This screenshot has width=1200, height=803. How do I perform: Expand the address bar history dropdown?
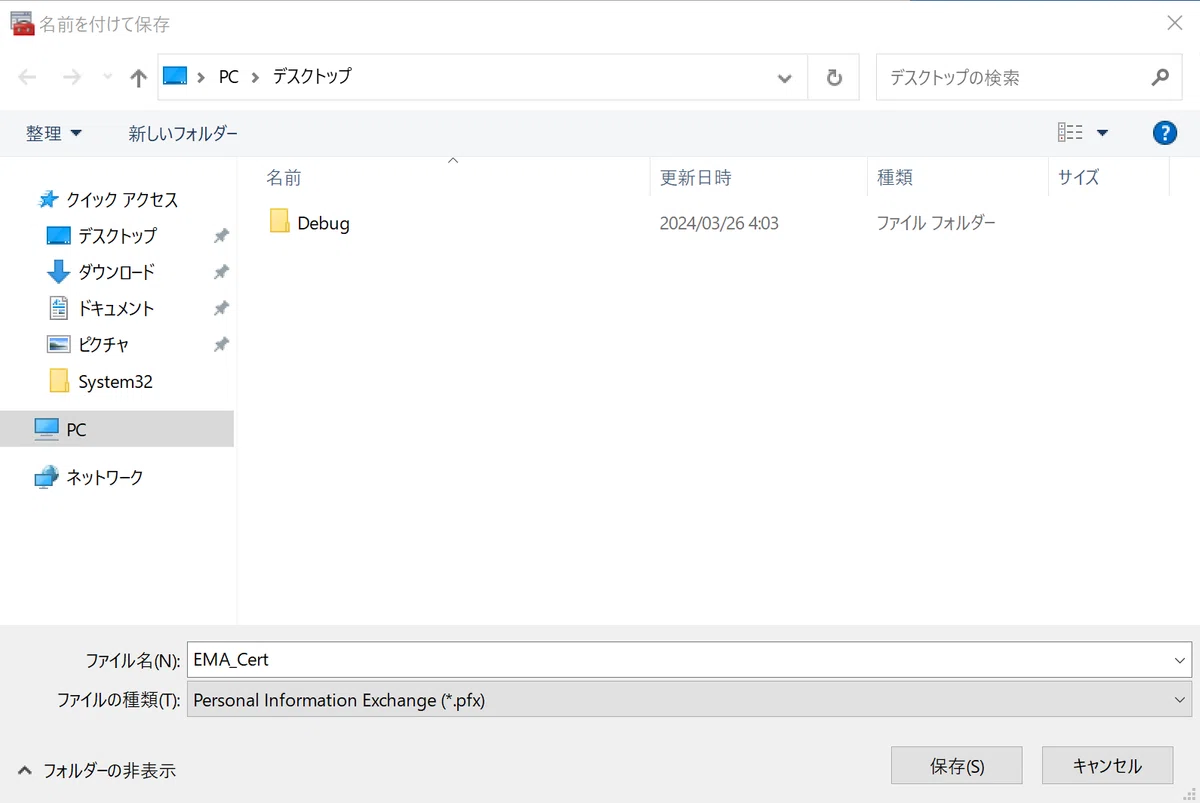[x=785, y=78]
